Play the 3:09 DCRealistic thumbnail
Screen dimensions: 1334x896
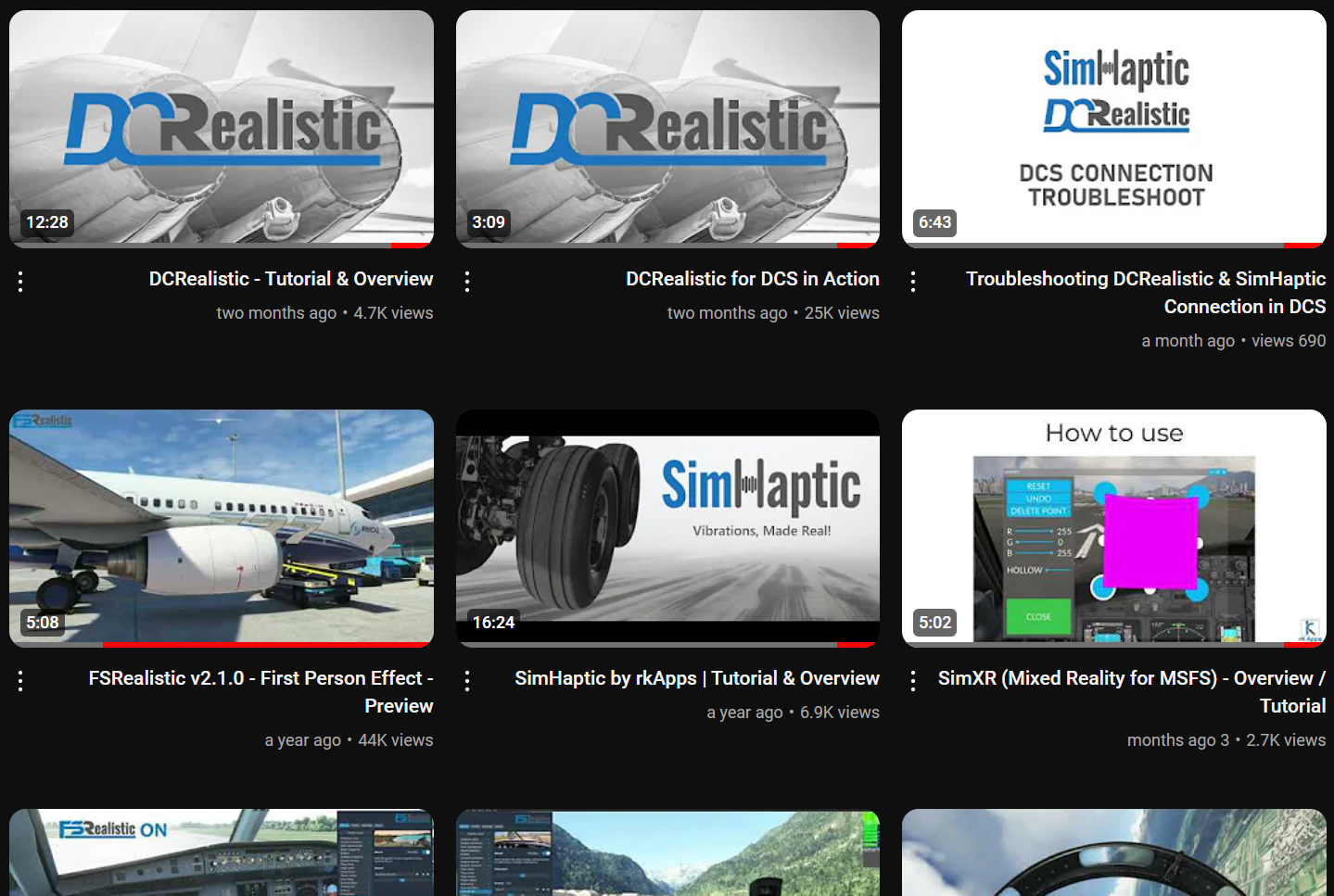(x=667, y=128)
